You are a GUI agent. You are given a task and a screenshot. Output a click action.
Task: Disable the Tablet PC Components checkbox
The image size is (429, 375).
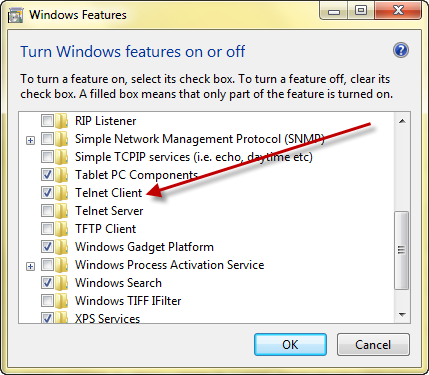tap(47, 175)
